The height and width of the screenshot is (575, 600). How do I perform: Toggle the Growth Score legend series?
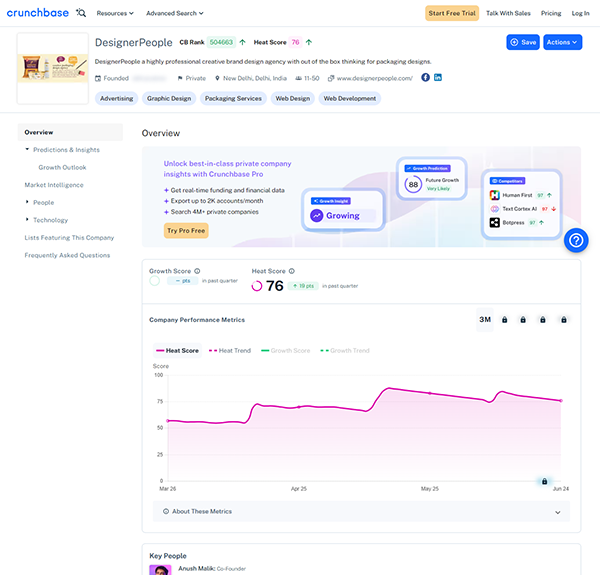pyautogui.click(x=285, y=350)
